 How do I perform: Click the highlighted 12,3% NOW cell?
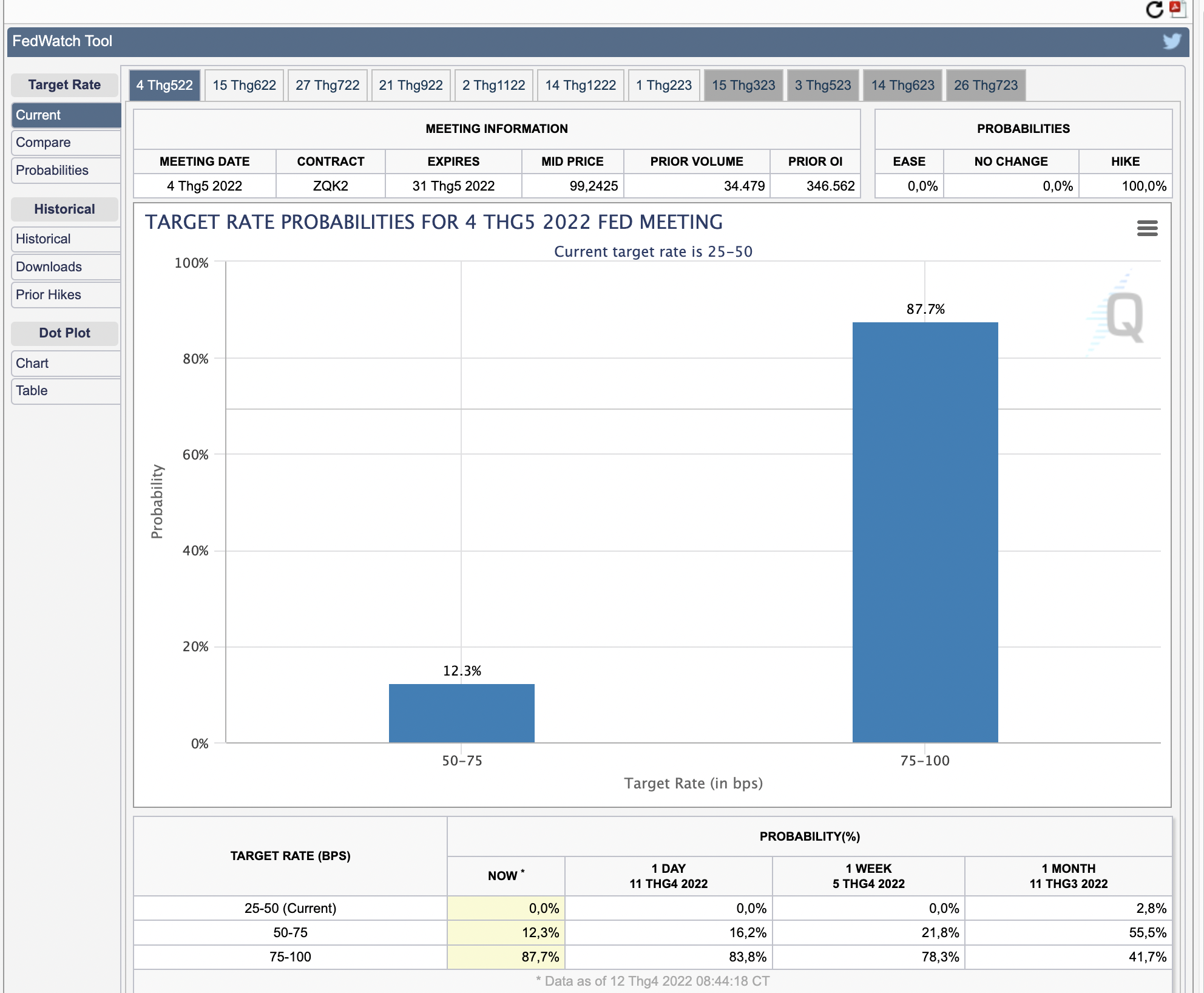506,933
